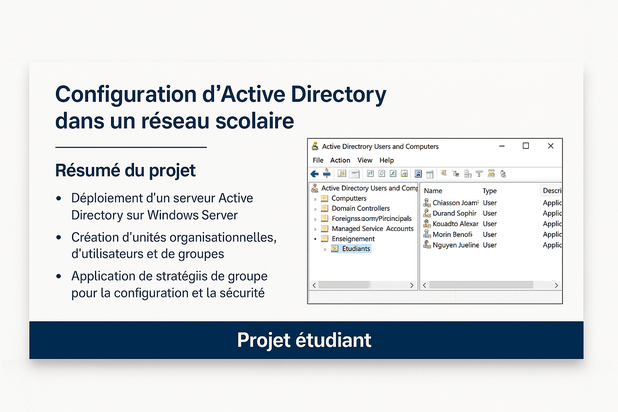This screenshot has width=618, height=412.
Task: Click the list pane horizontal scrollbar thumb
Action: (481, 285)
